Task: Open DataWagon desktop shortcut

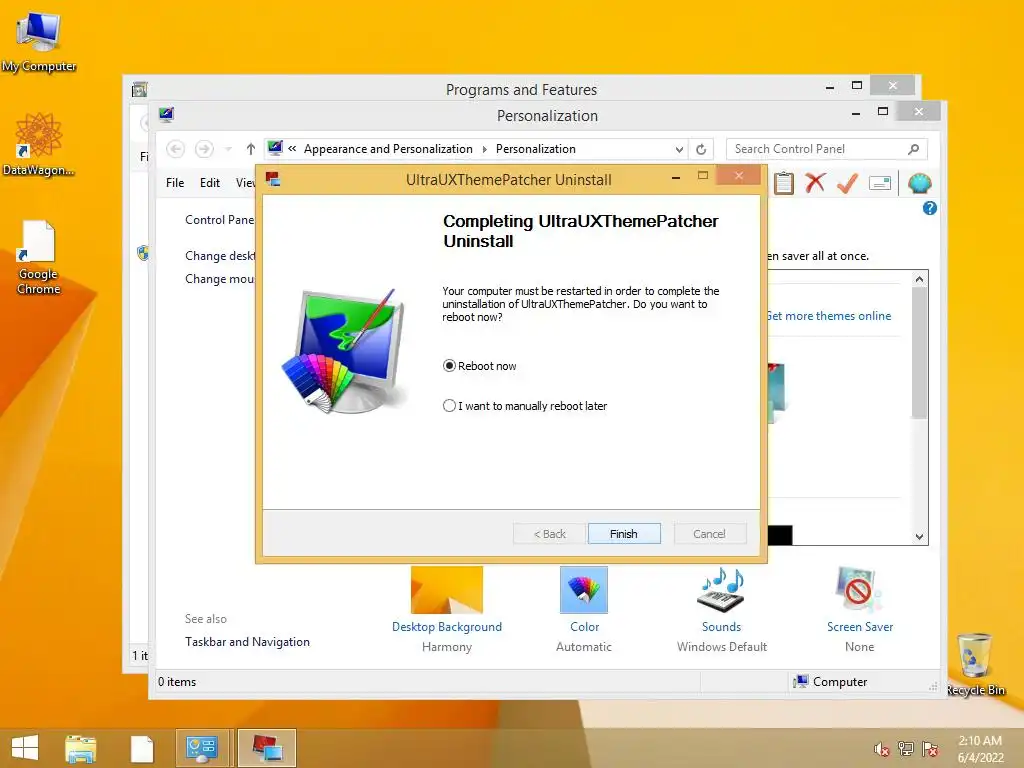Action: click(39, 145)
